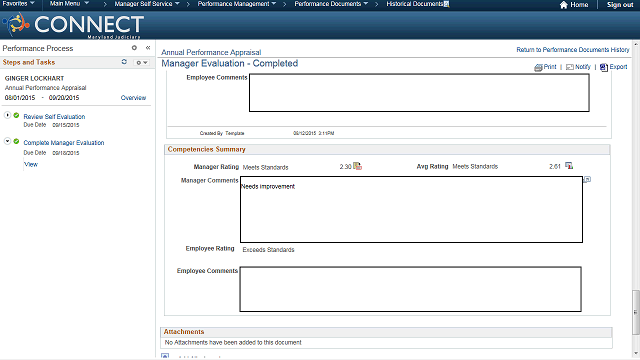Screen dimensions: 640x360
Task: Pop out the Manager Comments box icon
Action: click(x=587, y=179)
